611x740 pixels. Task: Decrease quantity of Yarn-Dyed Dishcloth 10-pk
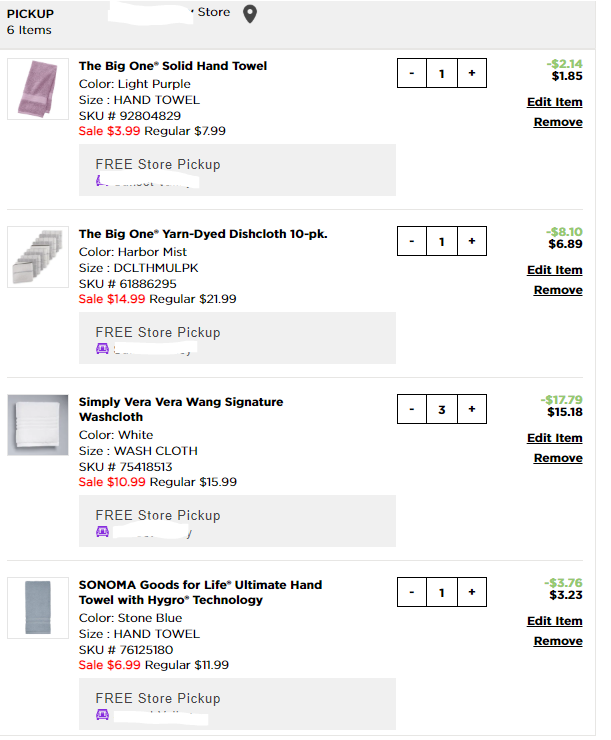[411, 241]
